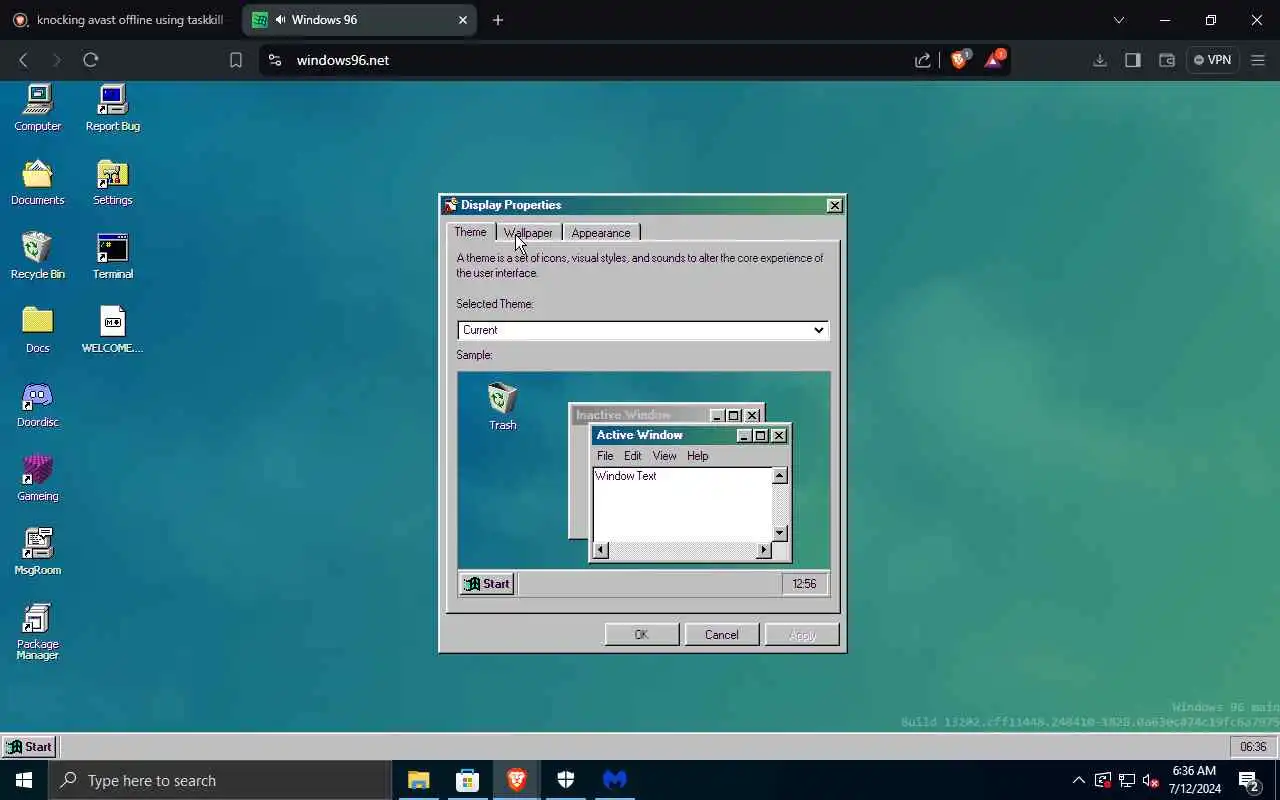Open the Package Manager desktop icon
The height and width of the screenshot is (800, 1280).
pos(37,632)
